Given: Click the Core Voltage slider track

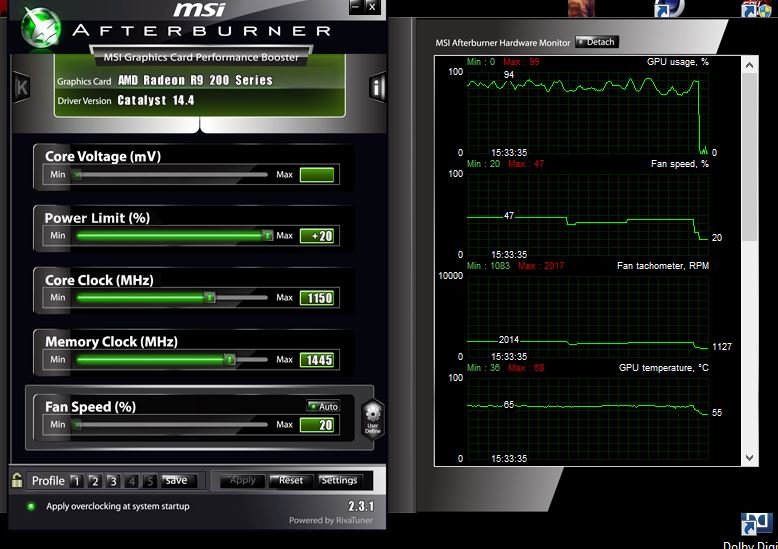Looking at the screenshot, I should coord(171,175).
